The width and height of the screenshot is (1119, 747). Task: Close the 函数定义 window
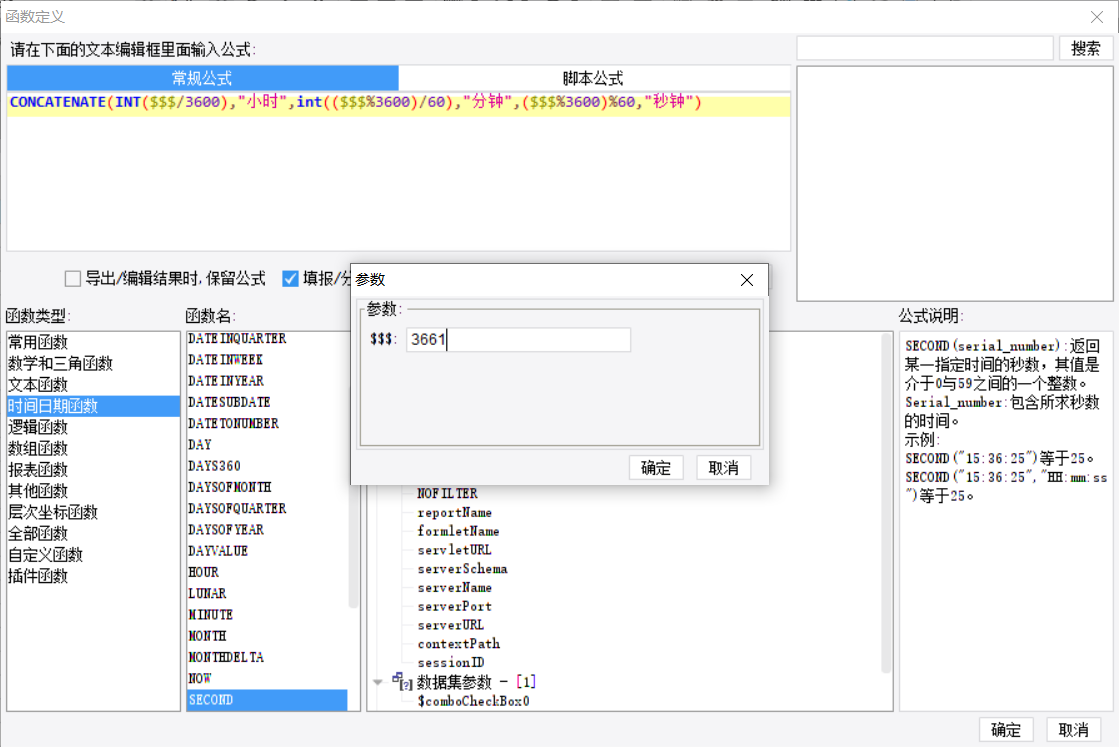point(1097,16)
